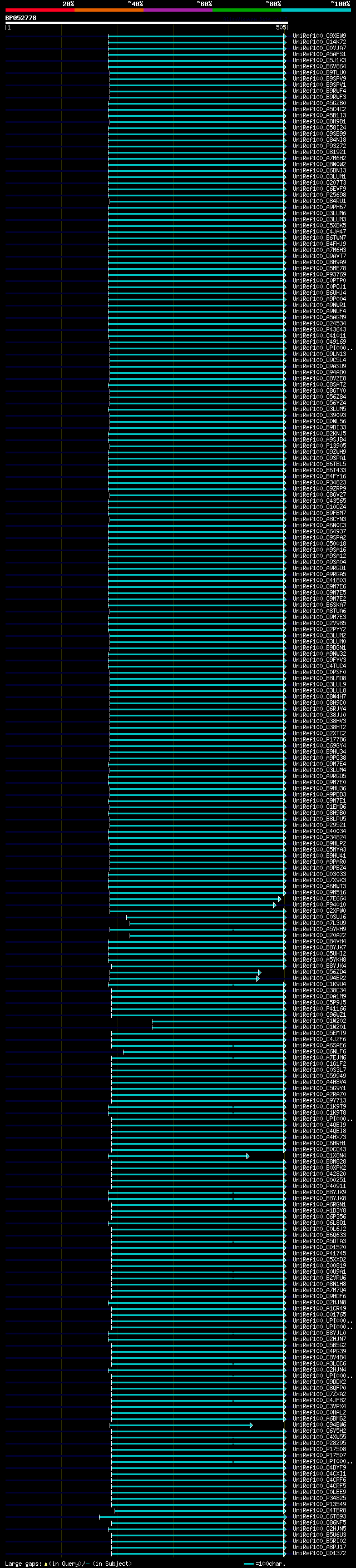
Task: Select label UniRef100_C5XBK5
Action: tap(319, 225)
